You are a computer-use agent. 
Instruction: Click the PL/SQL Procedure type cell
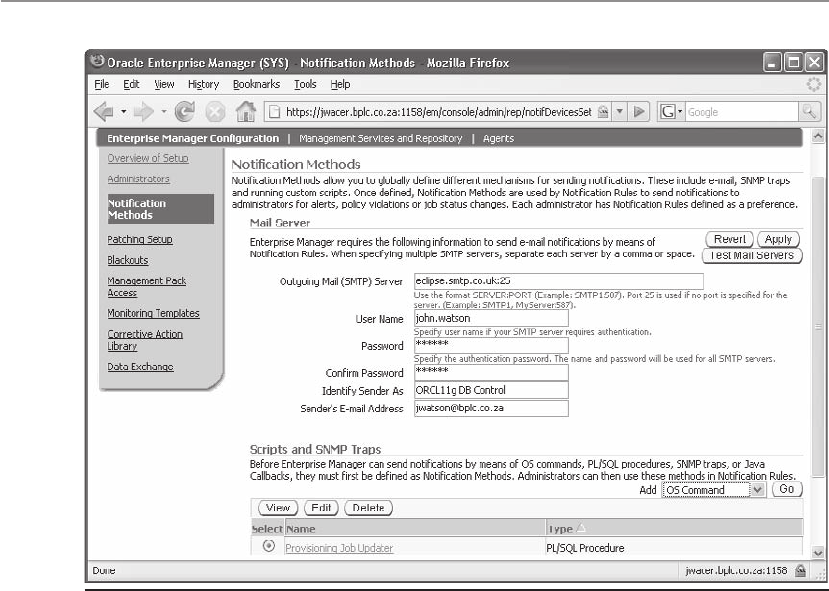[585, 548]
